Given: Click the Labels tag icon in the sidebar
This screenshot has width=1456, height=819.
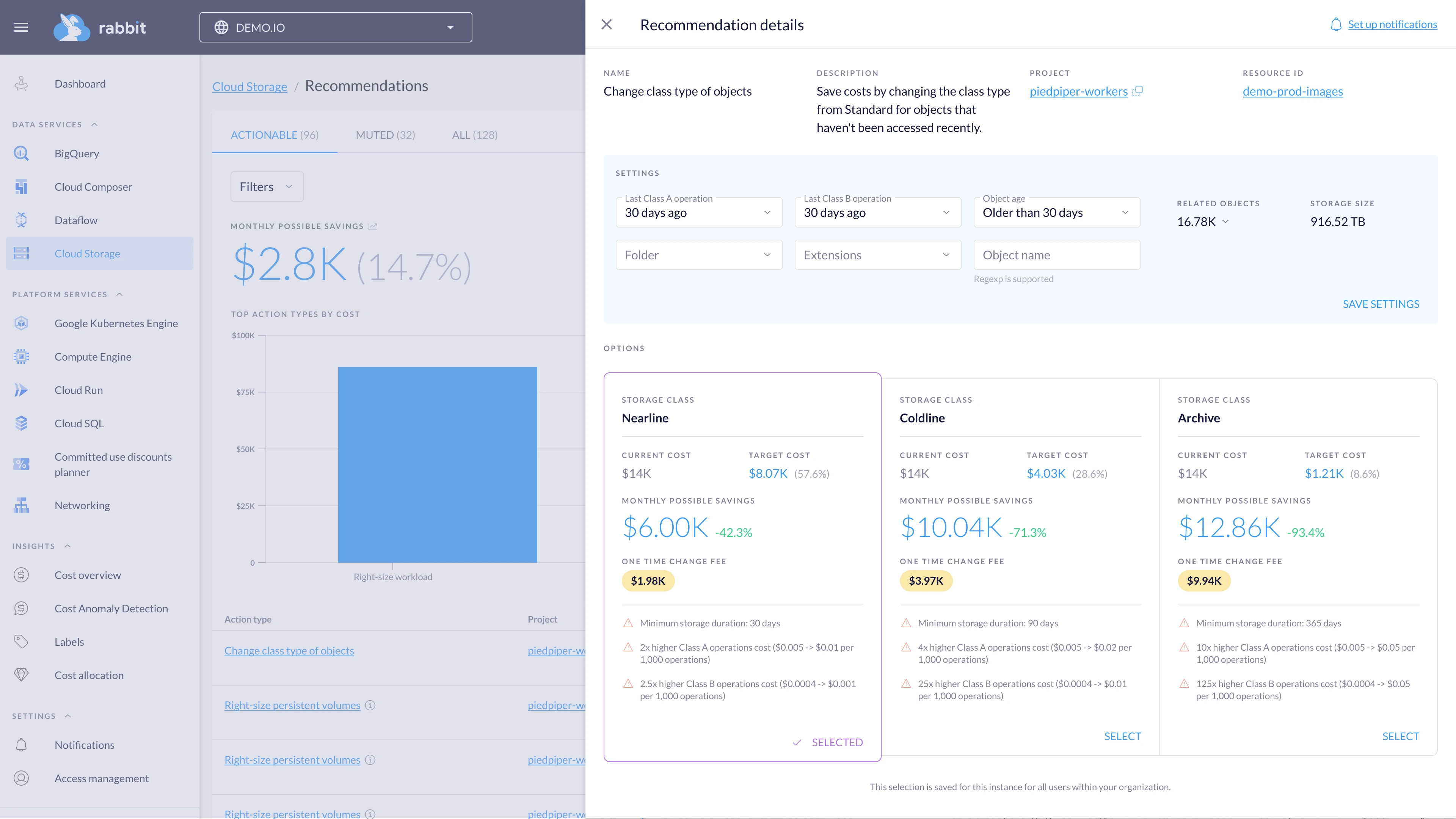Looking at the screenshot, I should click(21, 642).
